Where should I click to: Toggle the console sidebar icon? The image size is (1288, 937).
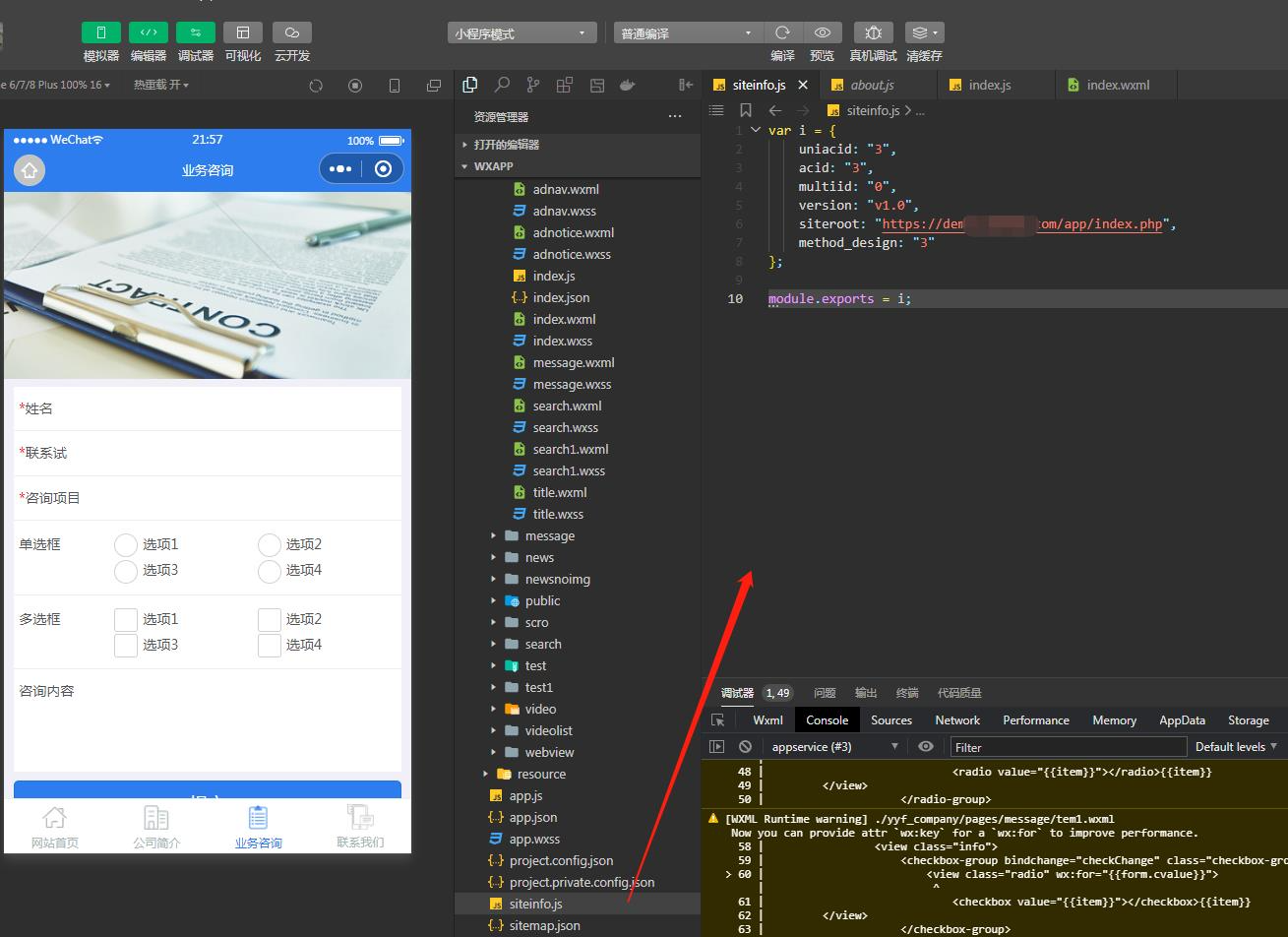tap(717, 746)
